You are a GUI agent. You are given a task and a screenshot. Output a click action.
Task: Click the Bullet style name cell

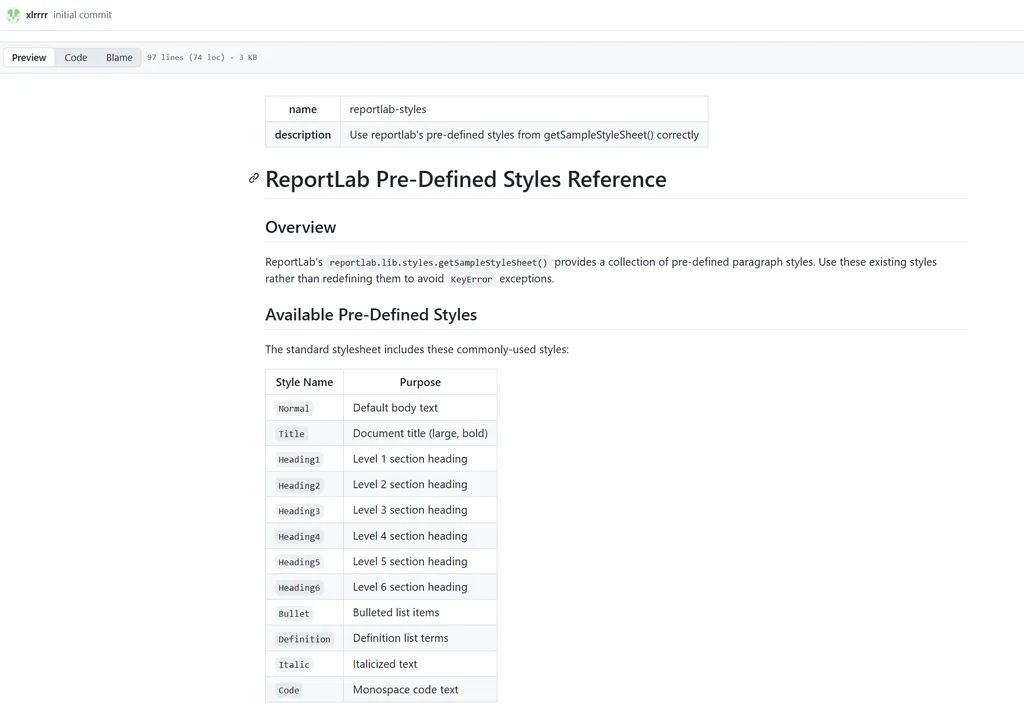coord(304,613)
